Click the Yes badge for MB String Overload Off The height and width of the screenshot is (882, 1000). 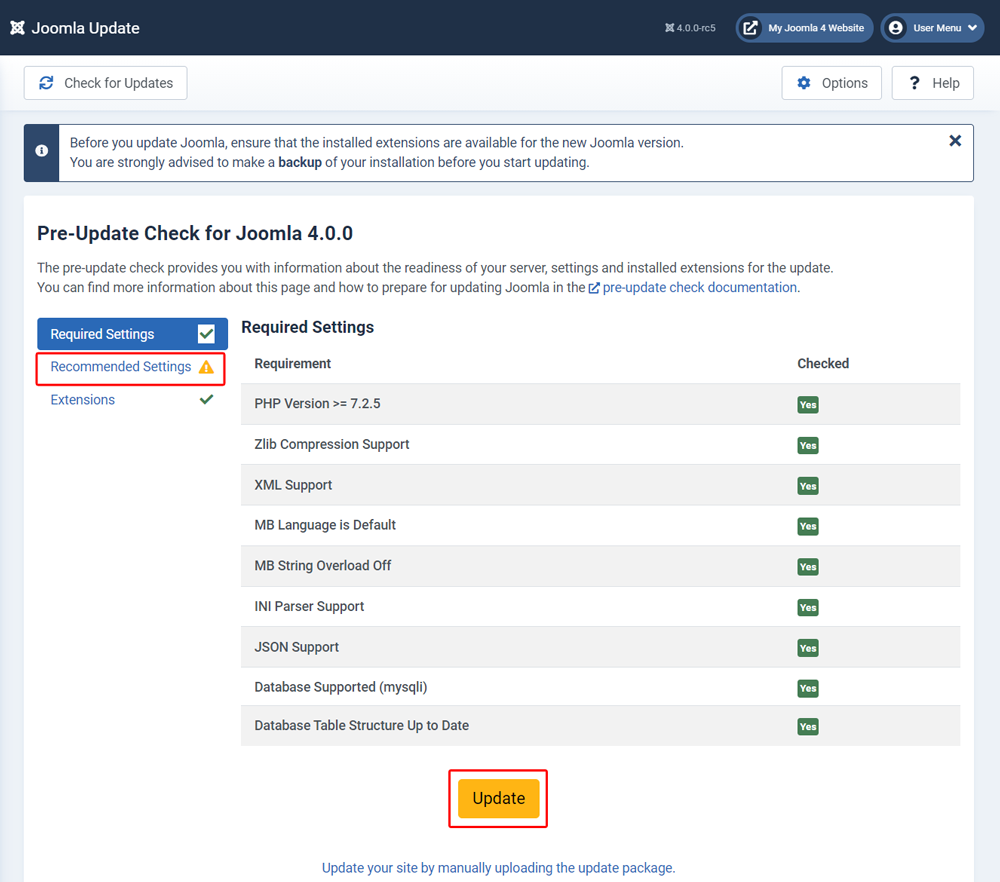808,567
